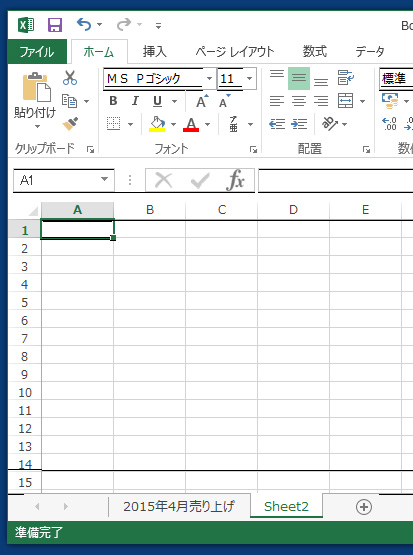Open the Customize Quick Access Toolbar dropdown

(x=158, y=25)
